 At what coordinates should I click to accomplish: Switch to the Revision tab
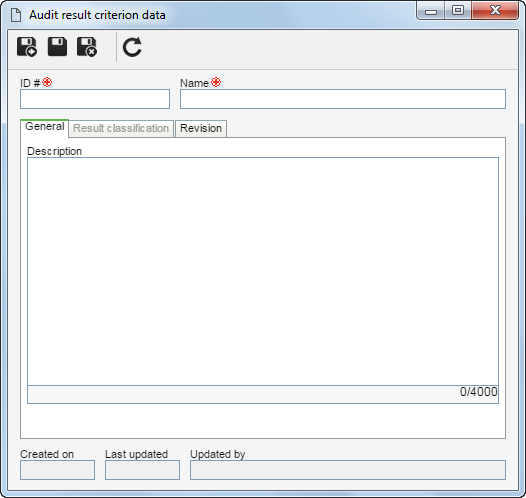pyautogui.click(x=201, y=128)
